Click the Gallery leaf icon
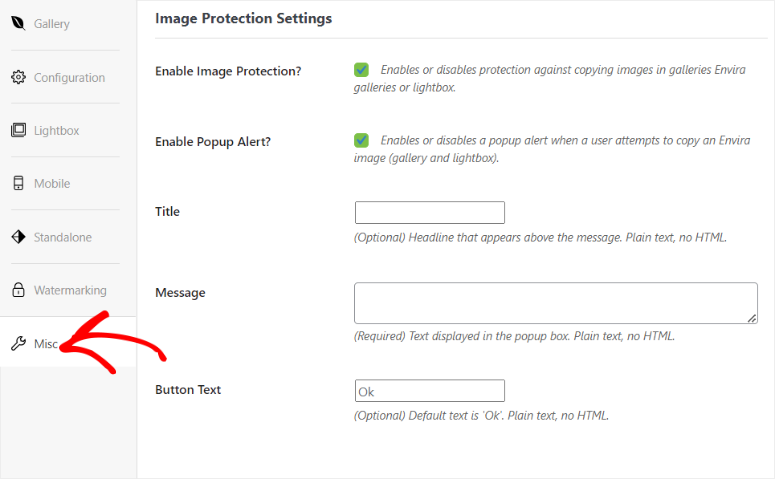This screenshot has height=479, width=775. point(18,23)
